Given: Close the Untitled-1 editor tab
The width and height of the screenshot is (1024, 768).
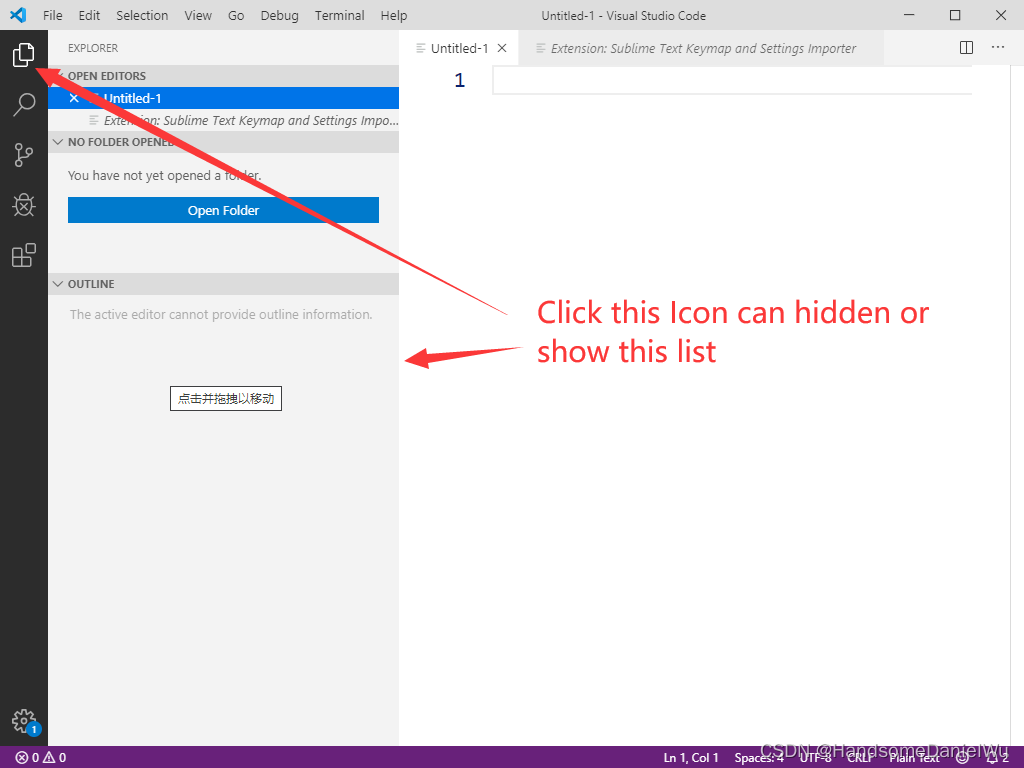Looking at the screenshot, I should tap(502, 48).
